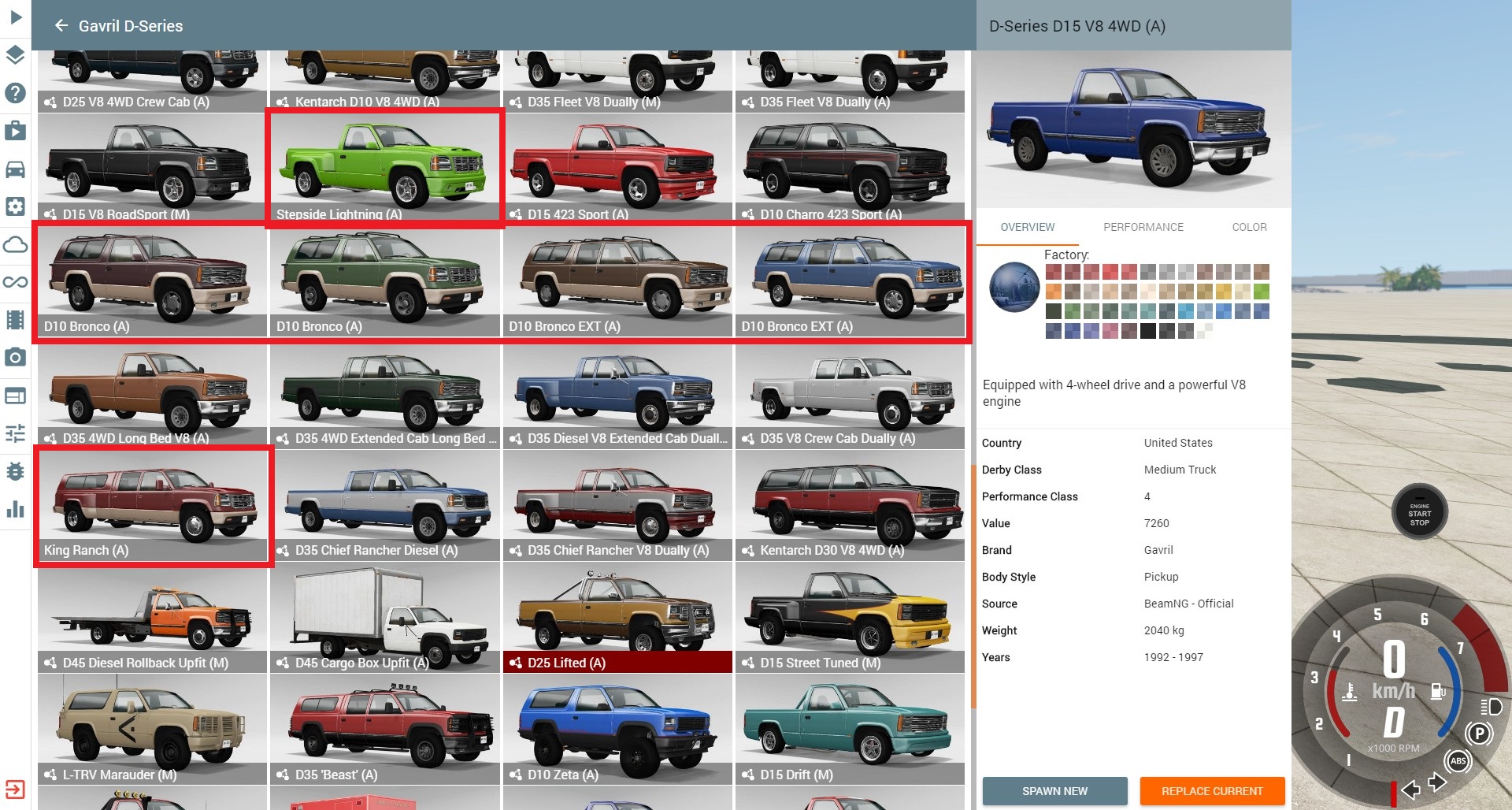Click the cloud icon in the sidebar
This screenshot has height=810, width=1512.
pos(15,244)
